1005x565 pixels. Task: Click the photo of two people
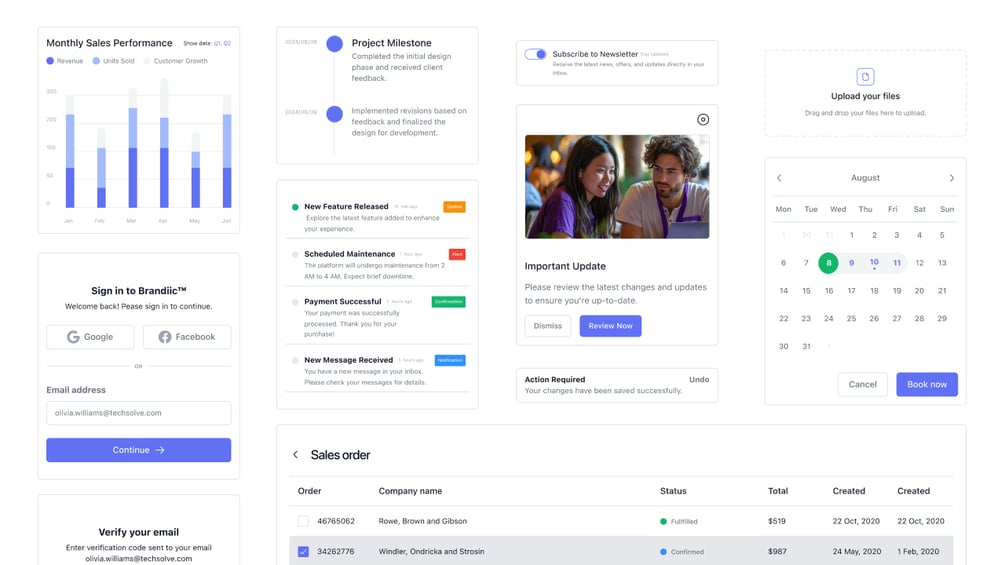[x=617, y=186]
